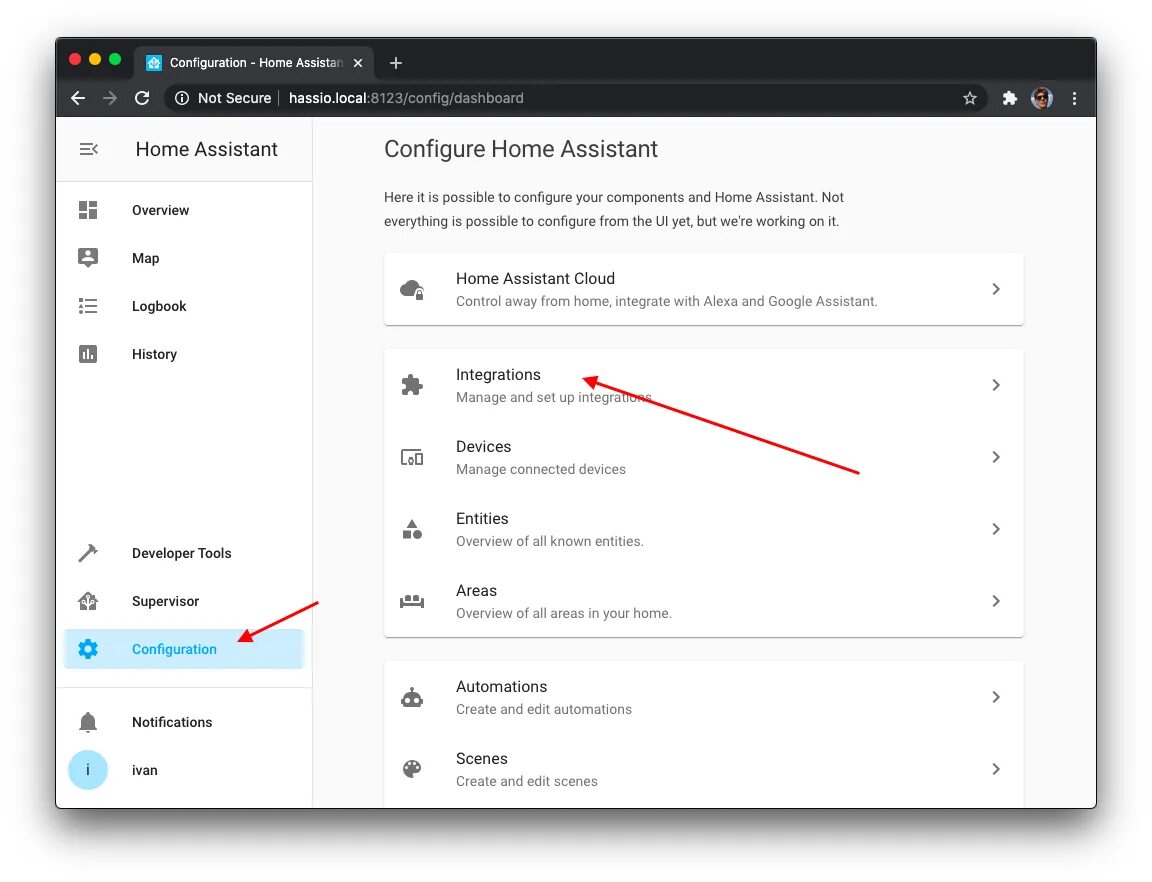Open the Scenes entry
This screenshot has height=882, width=1152.
[704, 769]
